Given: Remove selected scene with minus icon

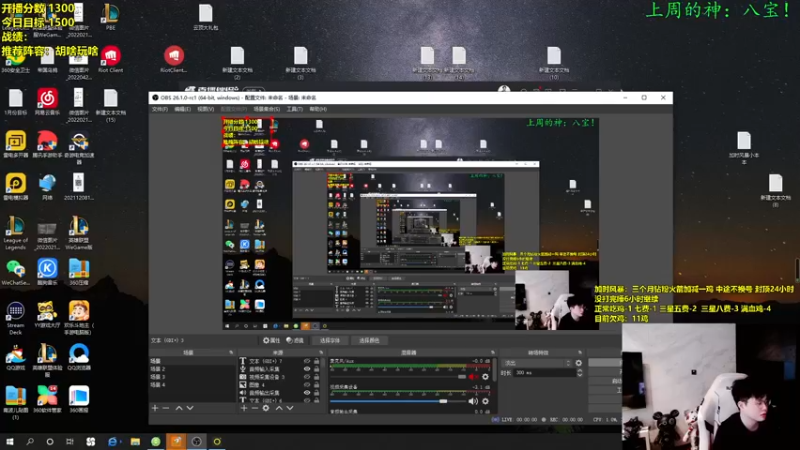Looking at the screenshot, I should coord(166,408).
